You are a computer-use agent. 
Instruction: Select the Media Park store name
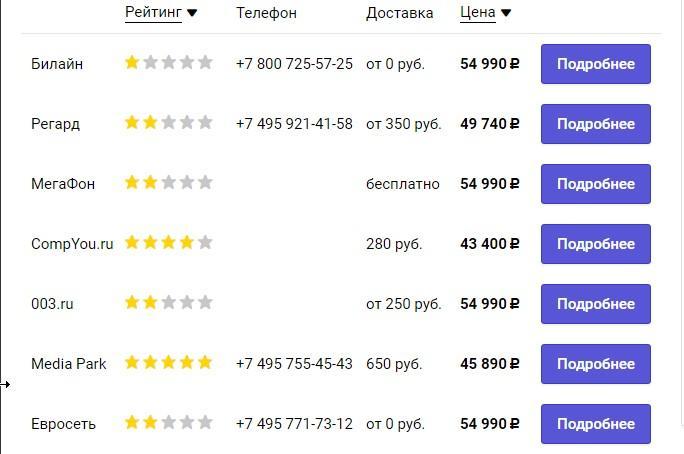tap(69, 364)
